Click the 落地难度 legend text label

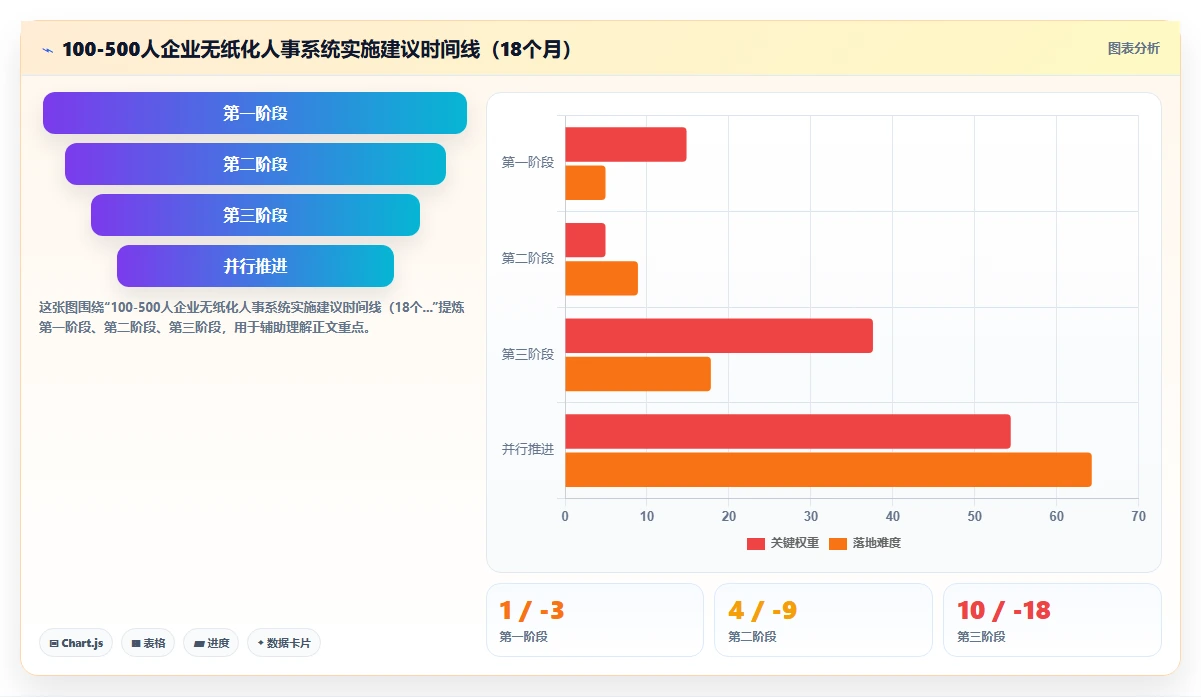[877, 543]
